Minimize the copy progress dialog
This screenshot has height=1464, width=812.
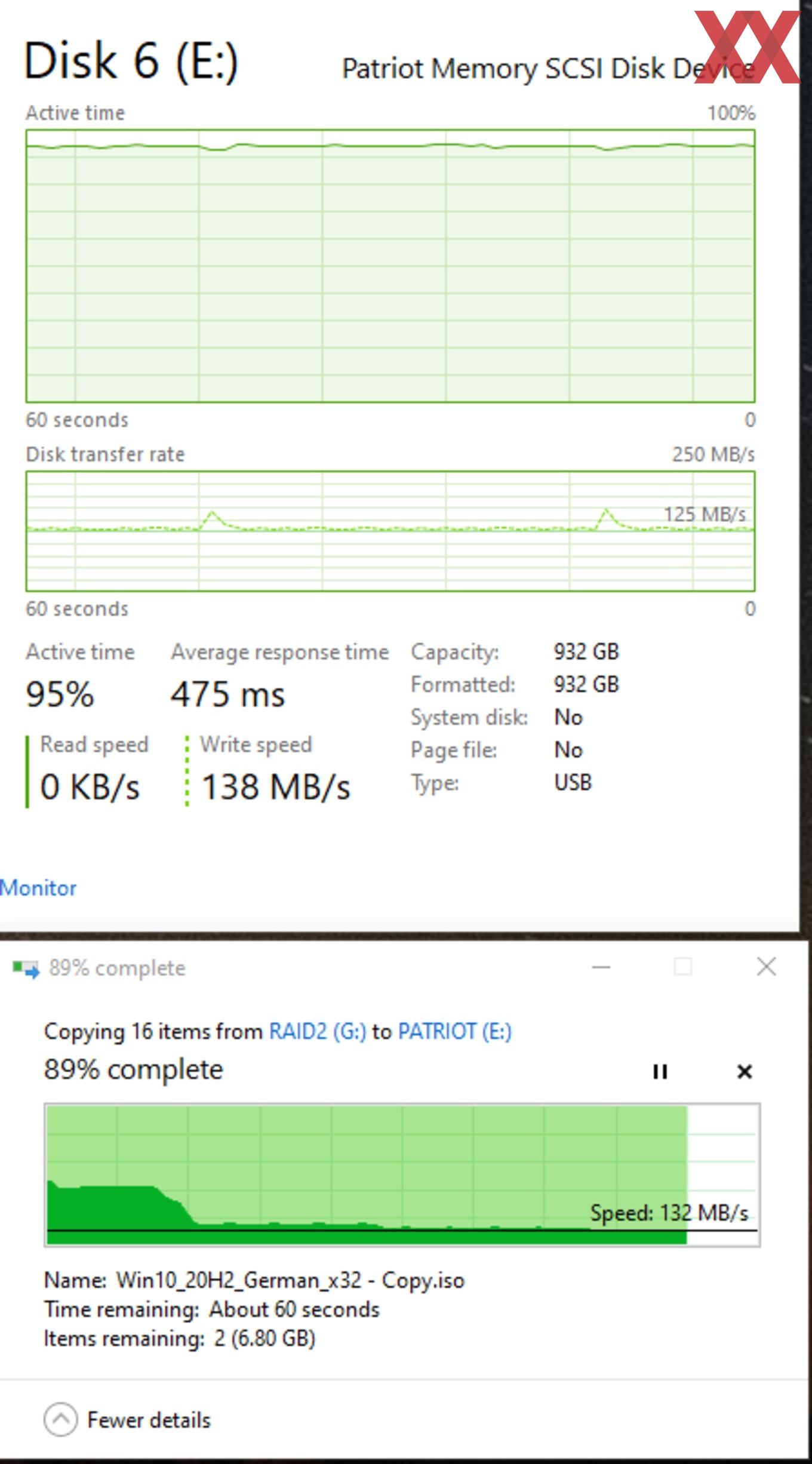click(x=601, y=967)
